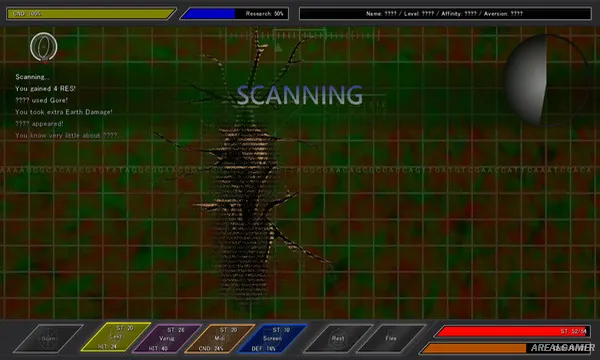Click the red ST stamina bar
Viewport: 600px width, 360px height.
click(512, 331)
